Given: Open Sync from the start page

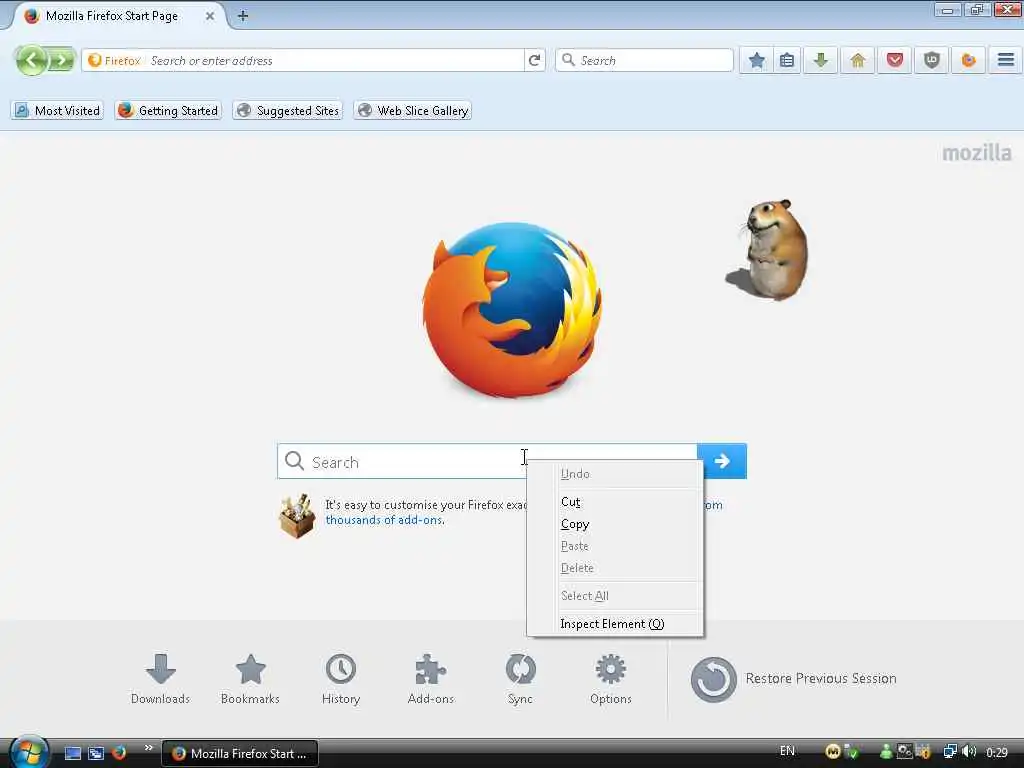Looking at the screenshot, I should [520, 679].
